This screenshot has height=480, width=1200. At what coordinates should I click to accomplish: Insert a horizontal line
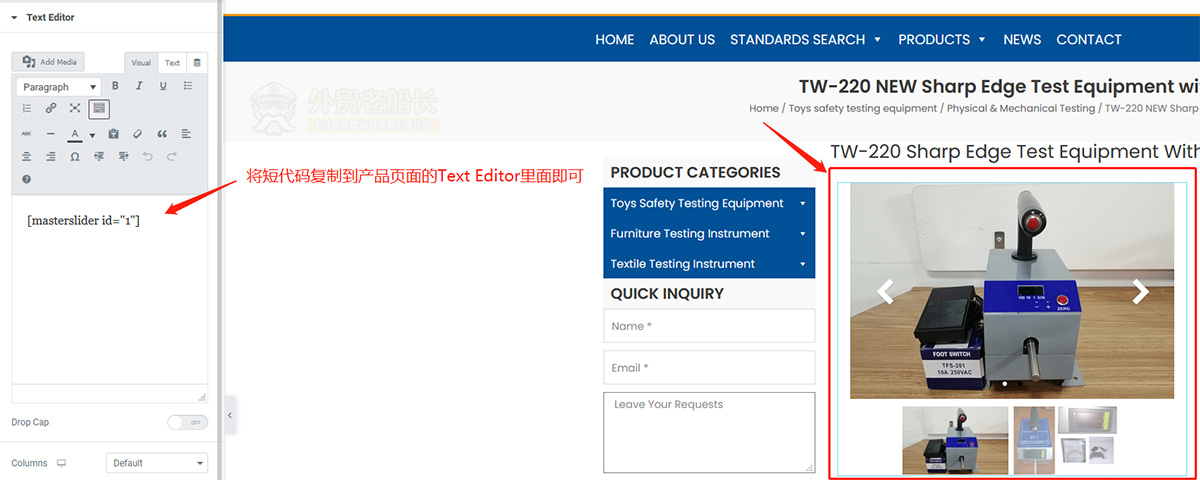51,134
